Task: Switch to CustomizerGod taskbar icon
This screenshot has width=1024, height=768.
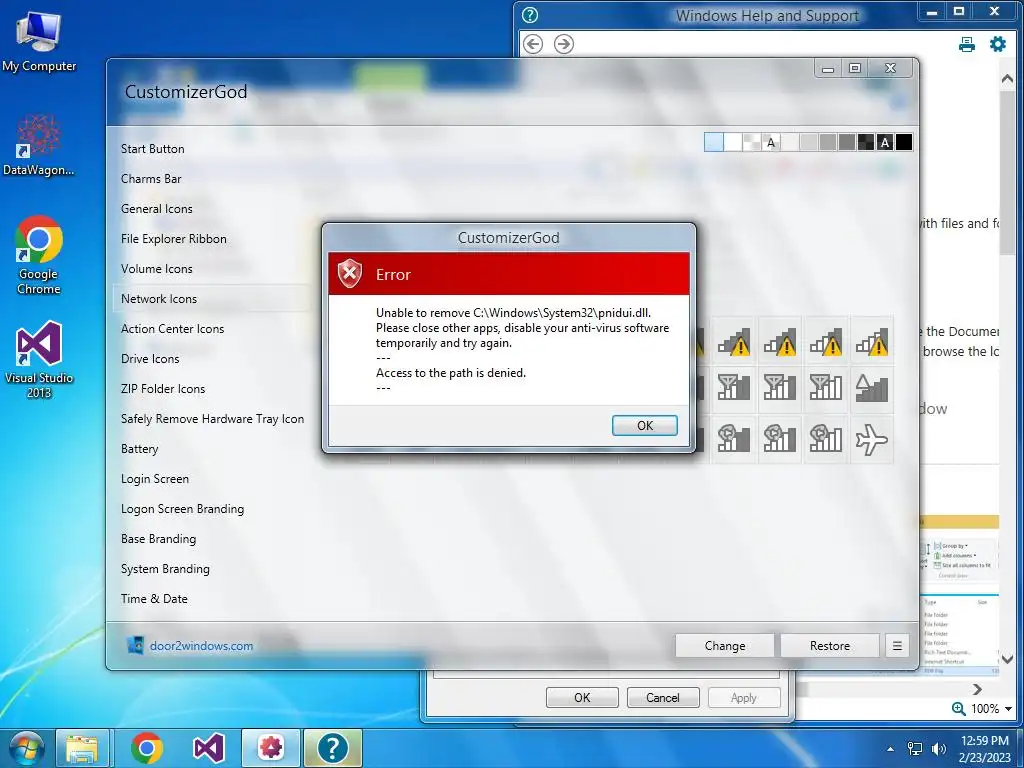Action: pyautogui.click(x=270, y=748)
